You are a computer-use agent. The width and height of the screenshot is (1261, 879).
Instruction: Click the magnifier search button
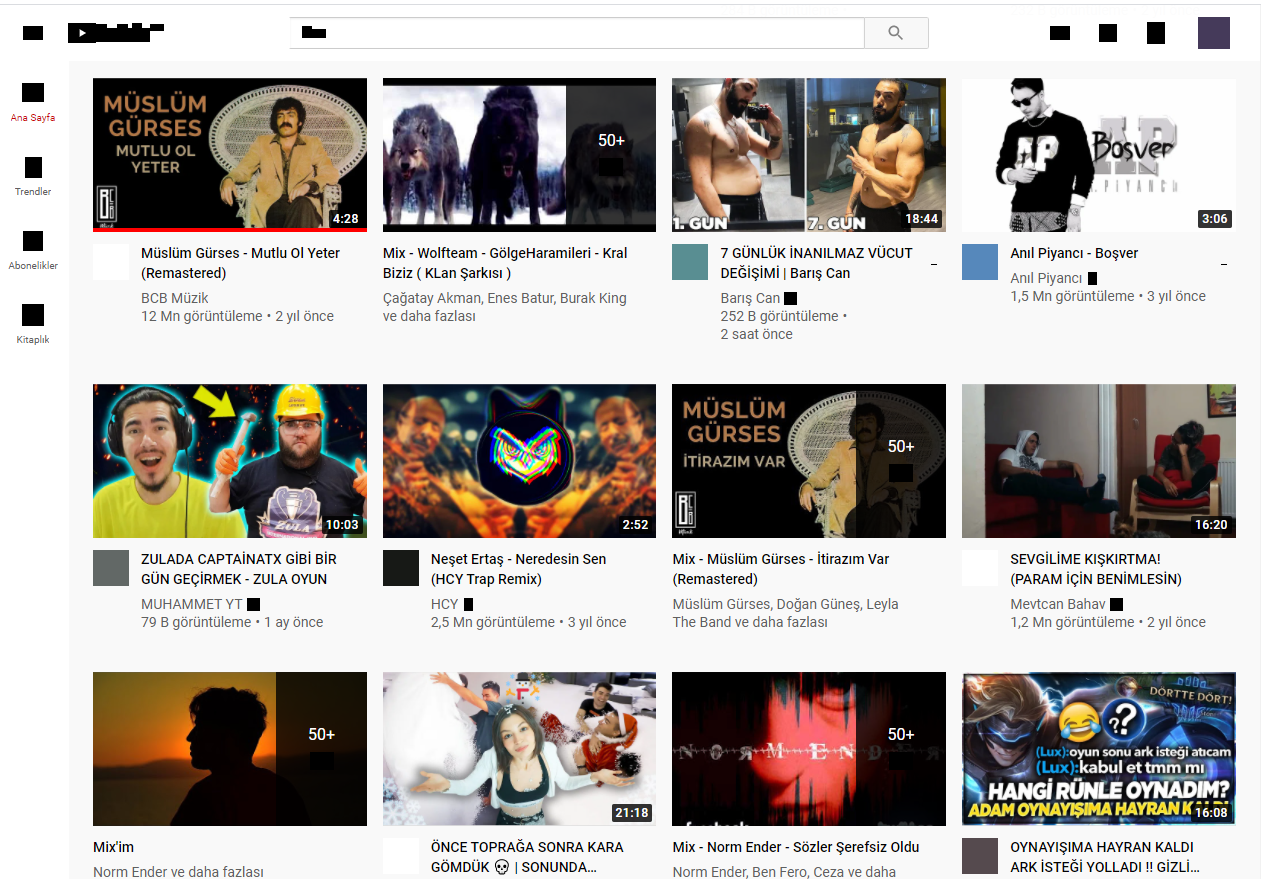tap(896, 33)
